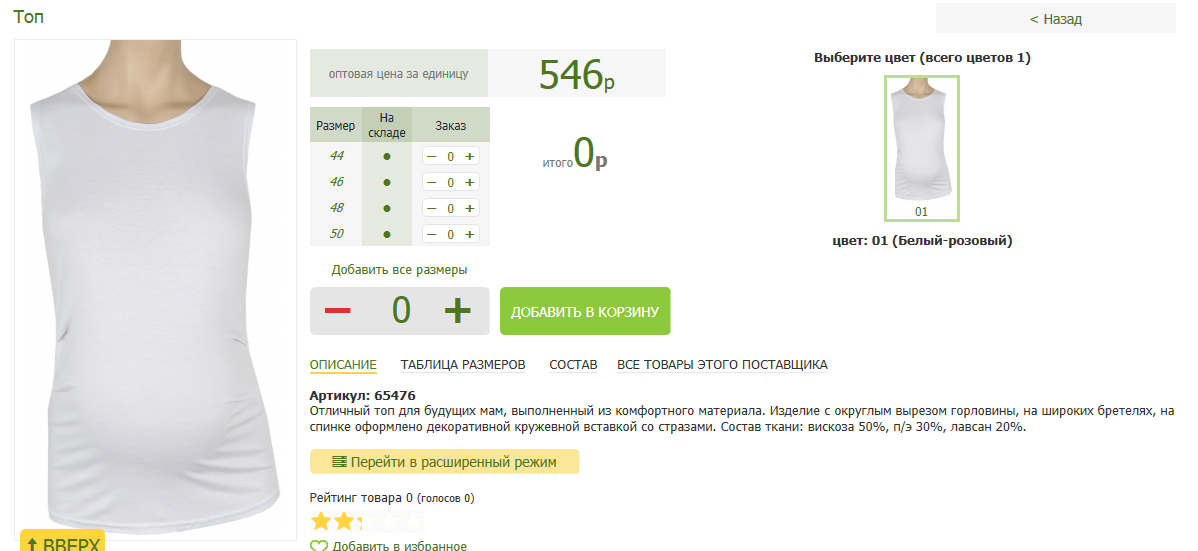Click the main product image
The width and height of the screenshot is (1198, 551).
pos(156,290)
